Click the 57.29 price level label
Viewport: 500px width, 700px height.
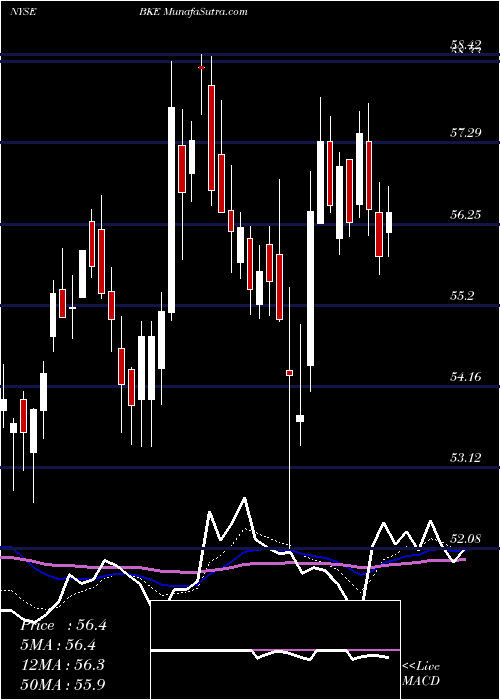[x=466, y=133]
